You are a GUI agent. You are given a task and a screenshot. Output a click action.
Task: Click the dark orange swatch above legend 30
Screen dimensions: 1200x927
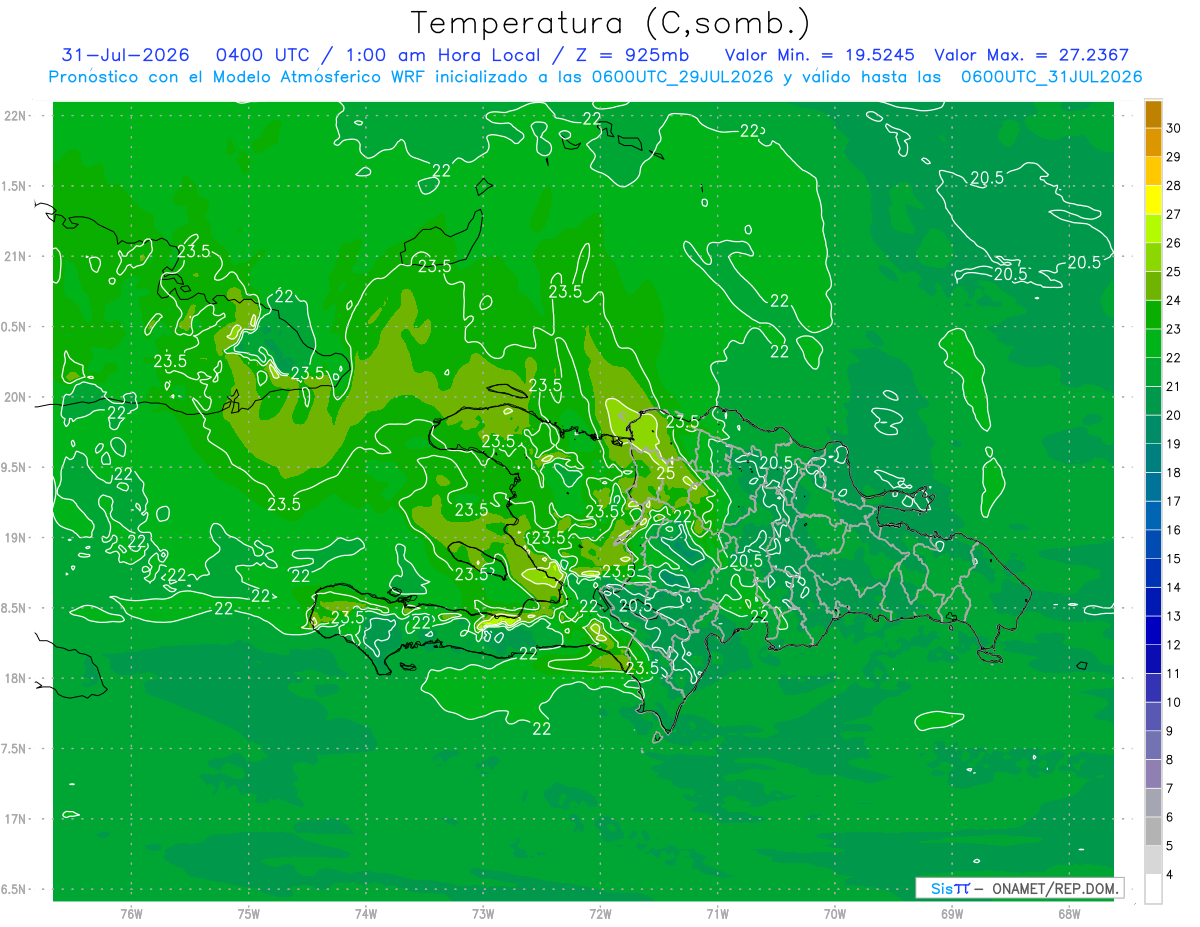pos(1153,114)
